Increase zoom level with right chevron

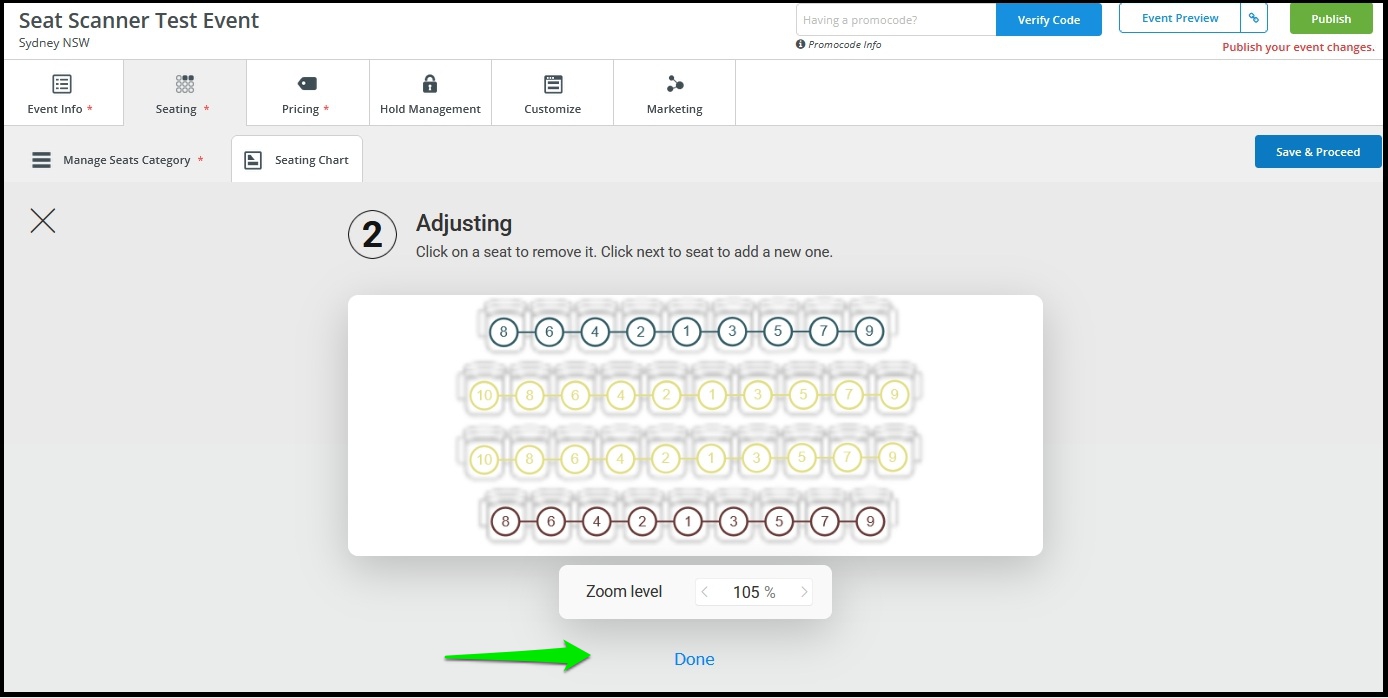coord(803,592)
